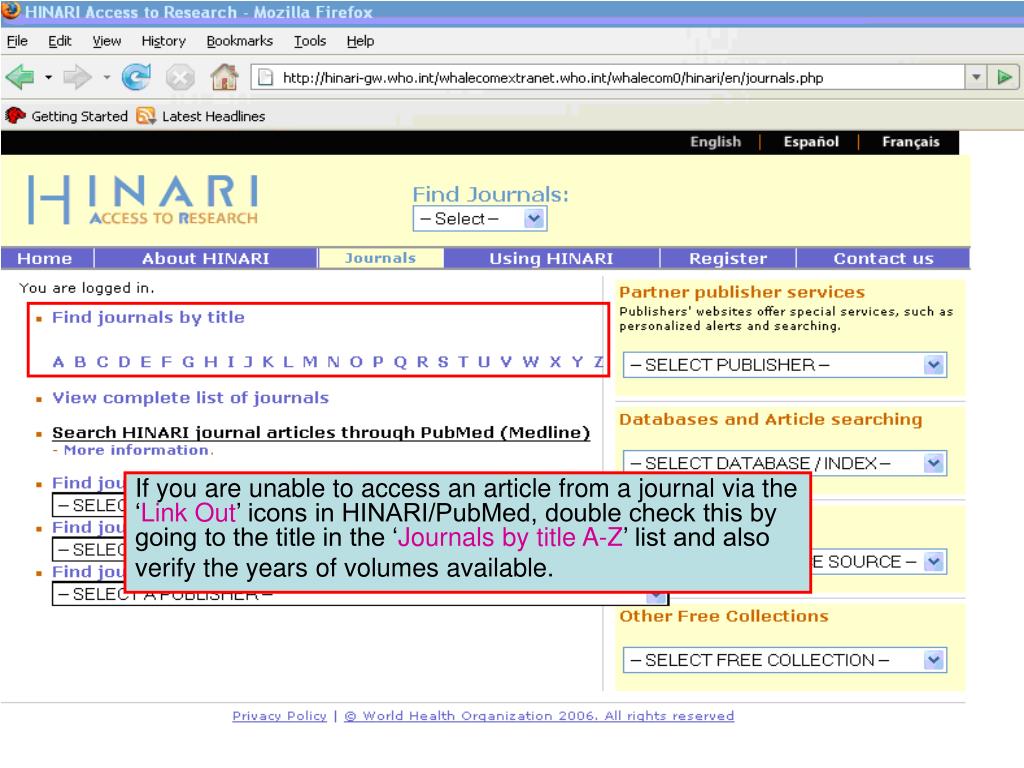The width and height of the screenshot is (1024, 768).
Task: Reload the page with the Refresh icon
Action: (136, 78)
